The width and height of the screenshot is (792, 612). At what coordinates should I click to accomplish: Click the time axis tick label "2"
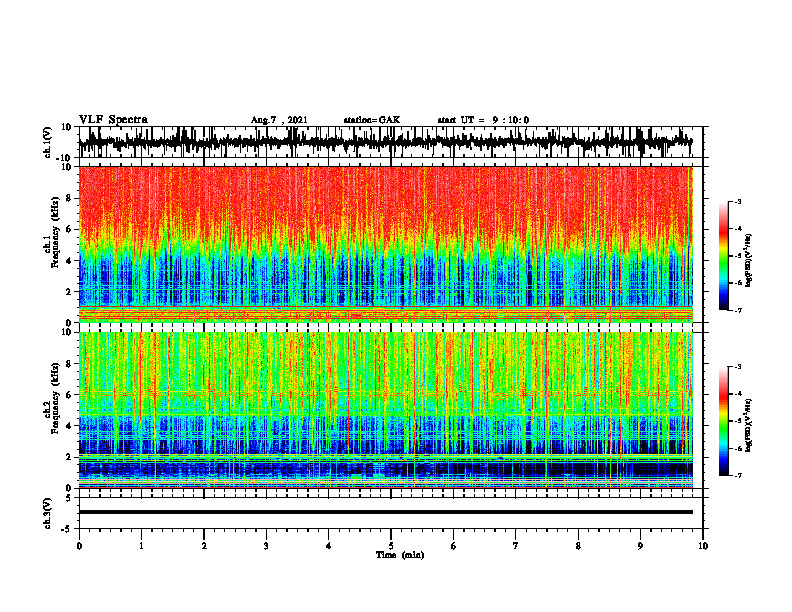204,546
